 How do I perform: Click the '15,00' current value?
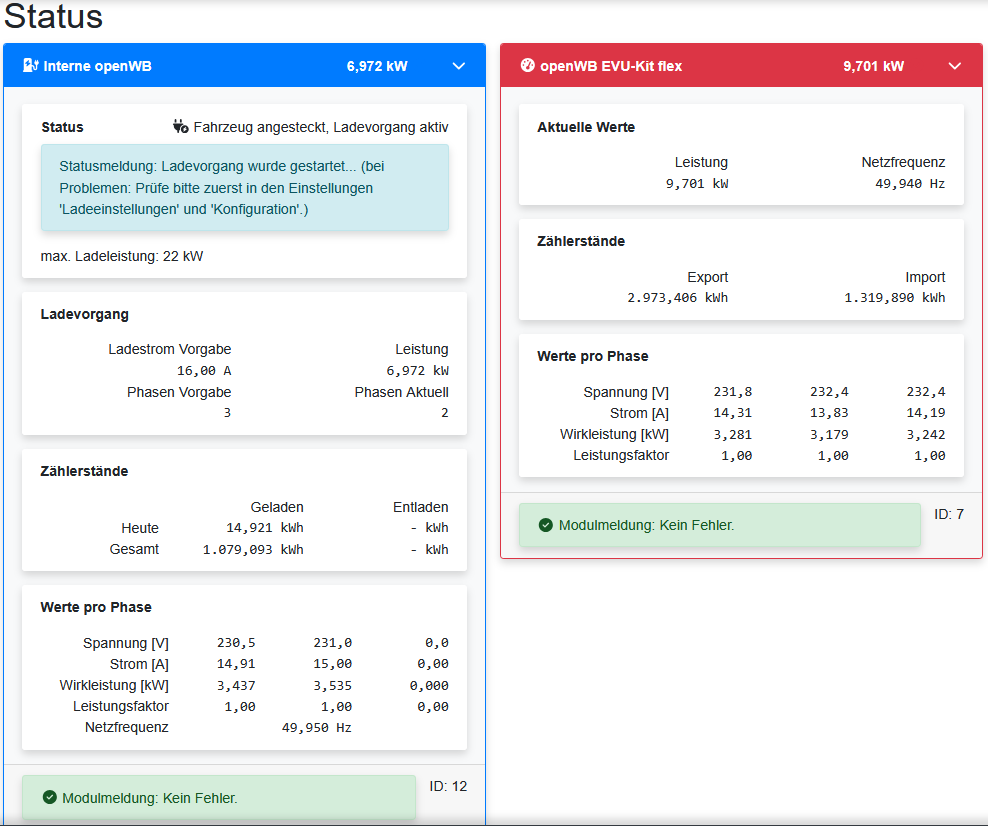(333, 664)
